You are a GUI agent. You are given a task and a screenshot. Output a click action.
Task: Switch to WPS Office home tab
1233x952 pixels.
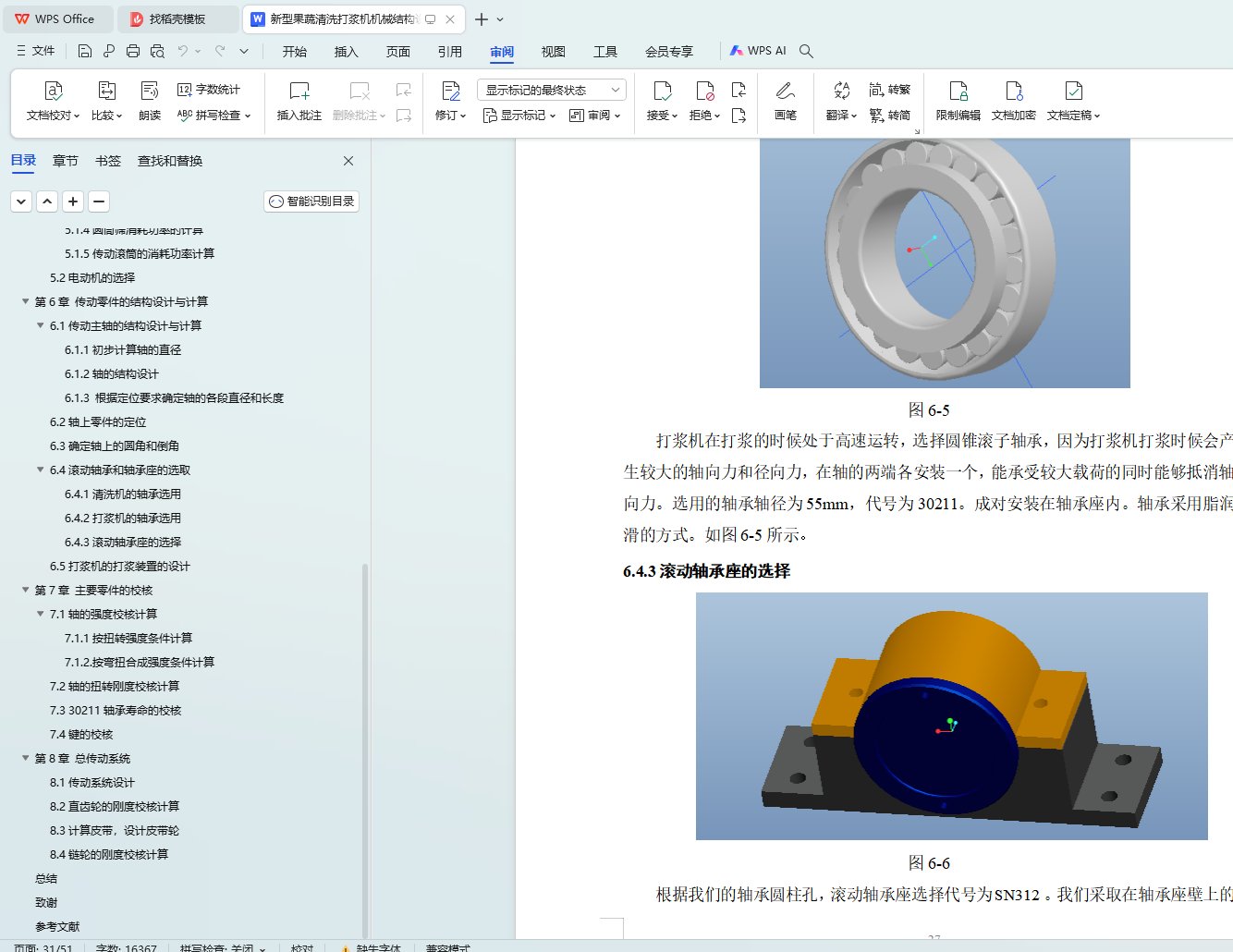[x=57, y=18]
